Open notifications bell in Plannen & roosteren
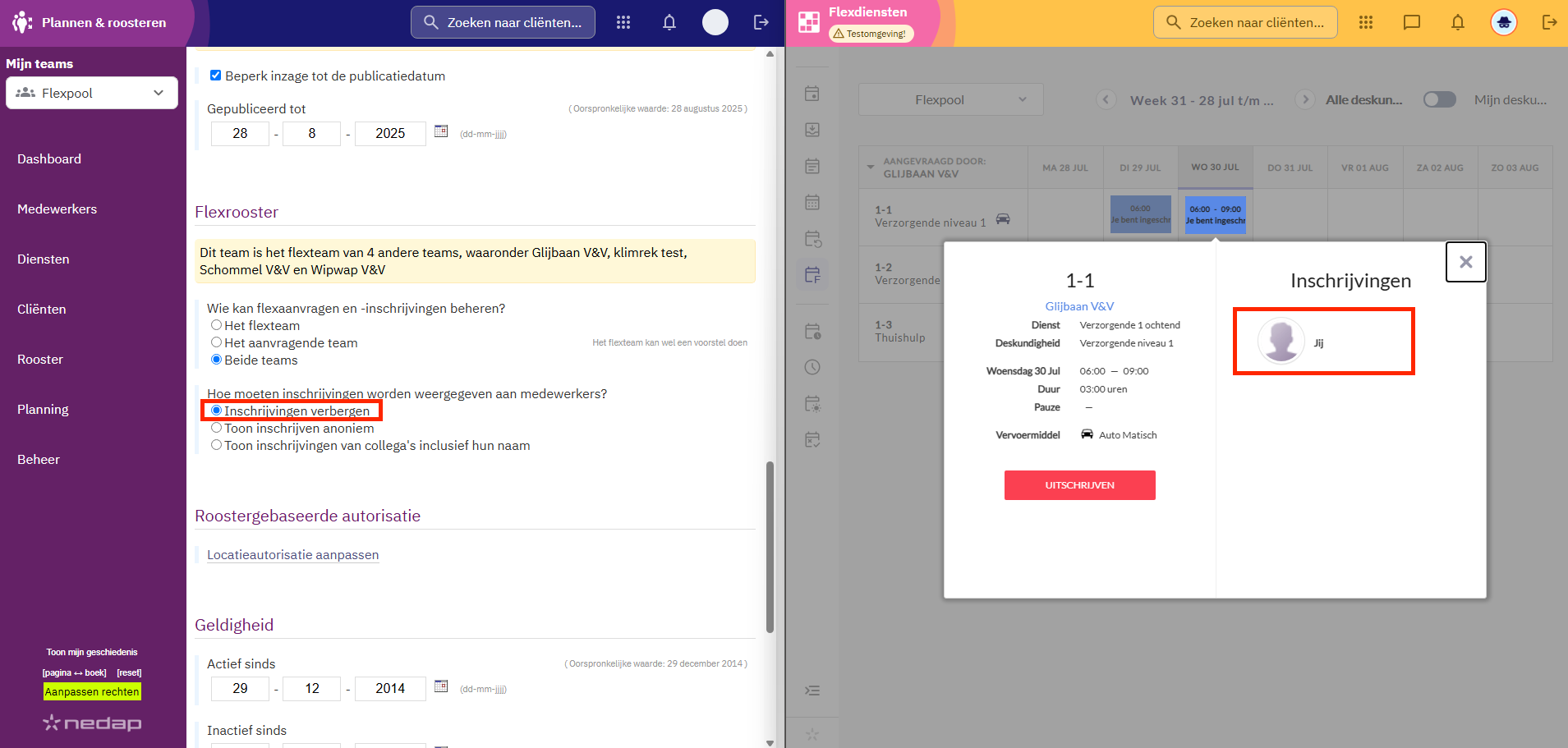Viewport: 1568px width, 748px height. [x=669, y=22]
